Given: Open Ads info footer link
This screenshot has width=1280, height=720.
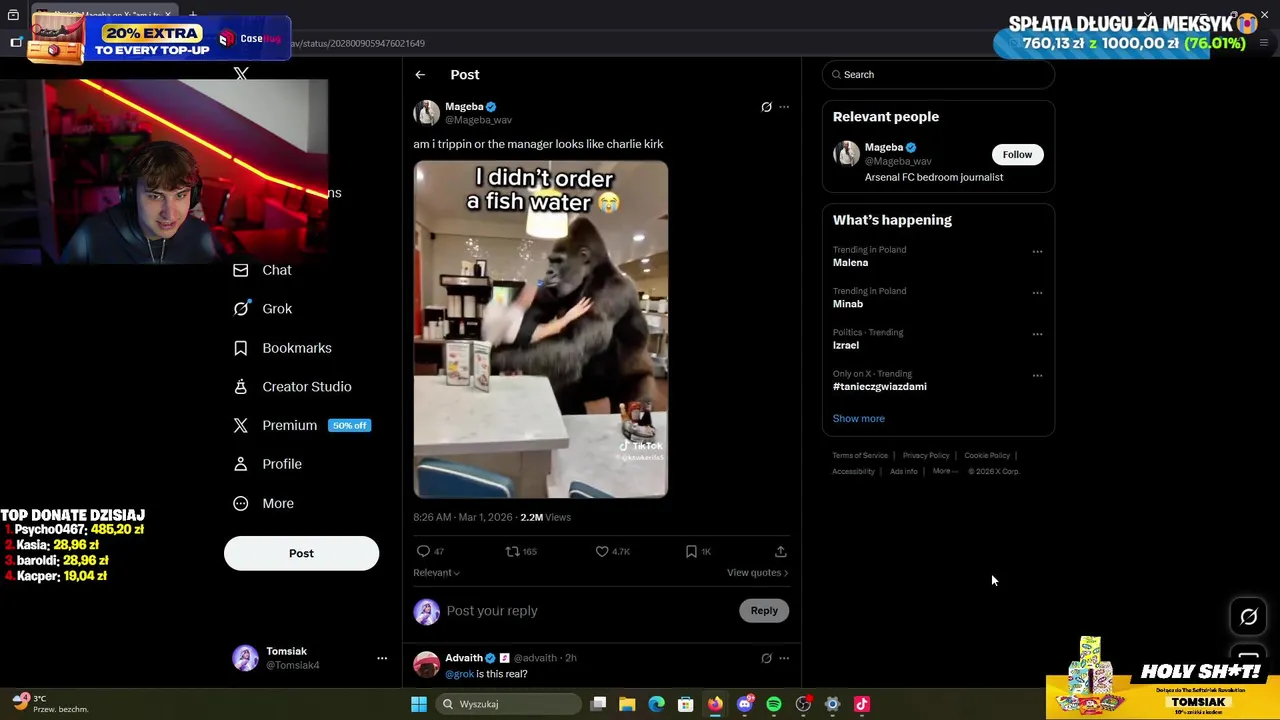Looking at the screenshot, I should coord(904,472).
